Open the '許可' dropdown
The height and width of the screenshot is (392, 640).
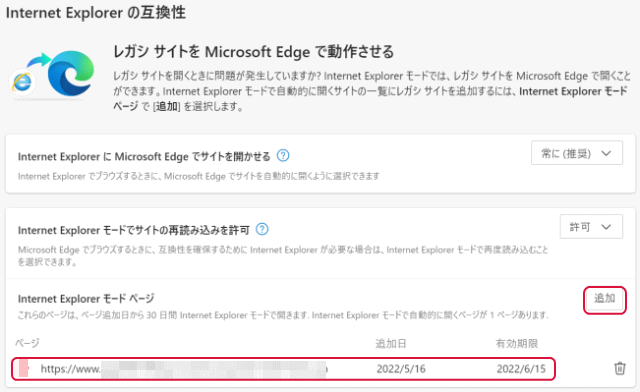point(591,227)
